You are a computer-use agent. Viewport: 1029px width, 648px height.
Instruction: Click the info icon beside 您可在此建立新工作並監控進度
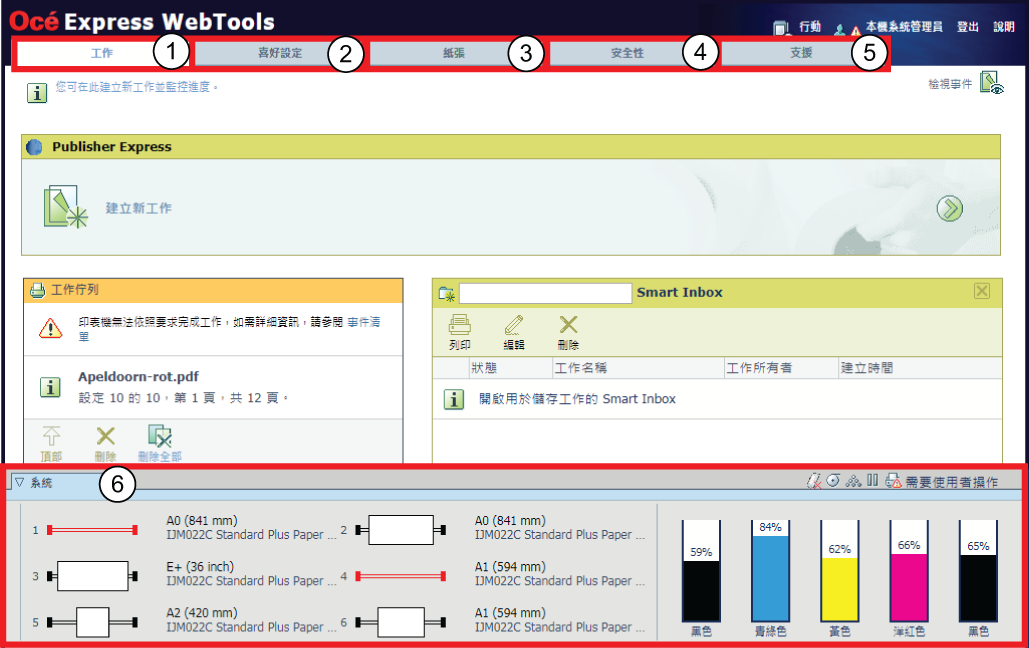click(37, 93)
